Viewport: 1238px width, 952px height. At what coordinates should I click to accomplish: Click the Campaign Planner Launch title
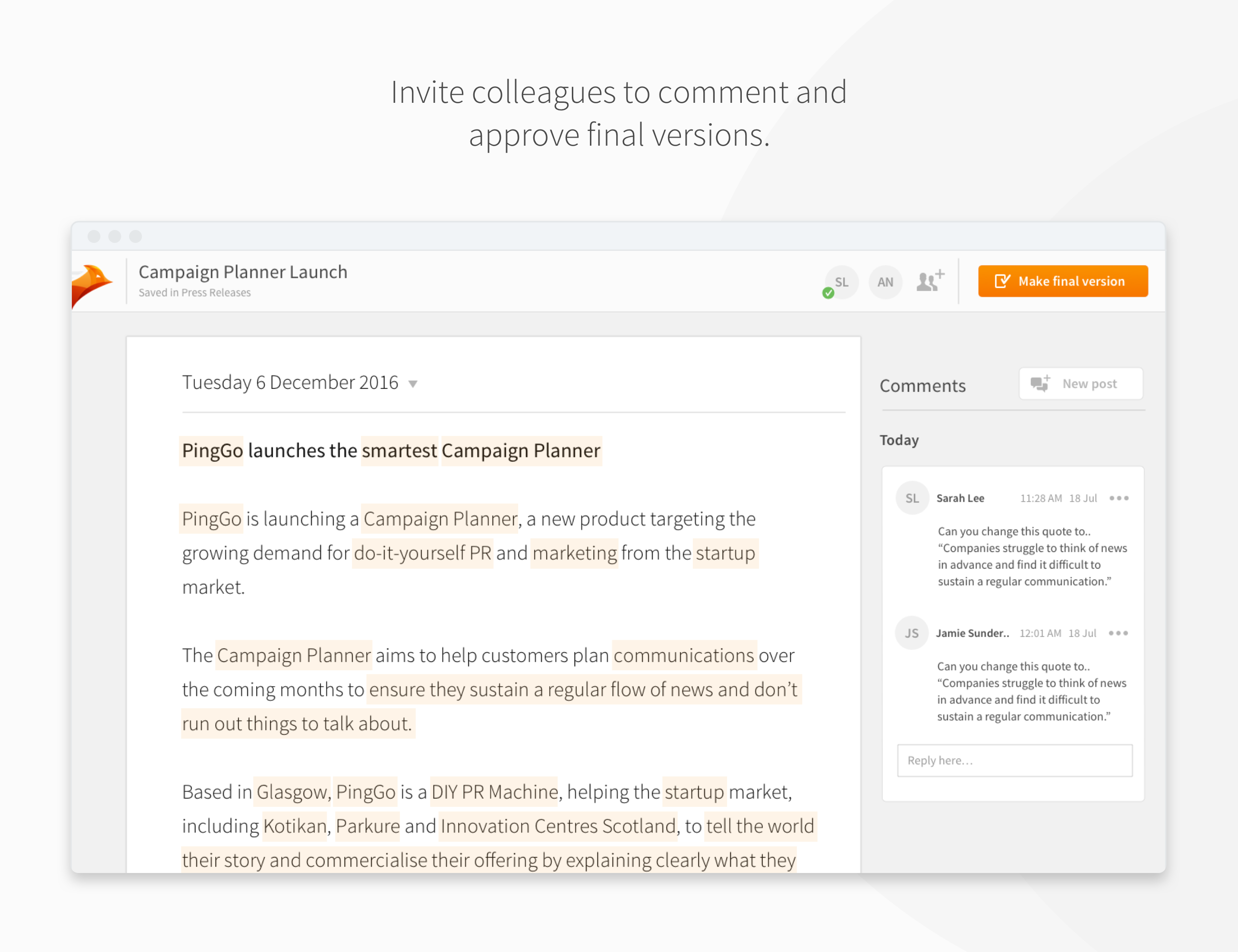(x=243, y=272)
